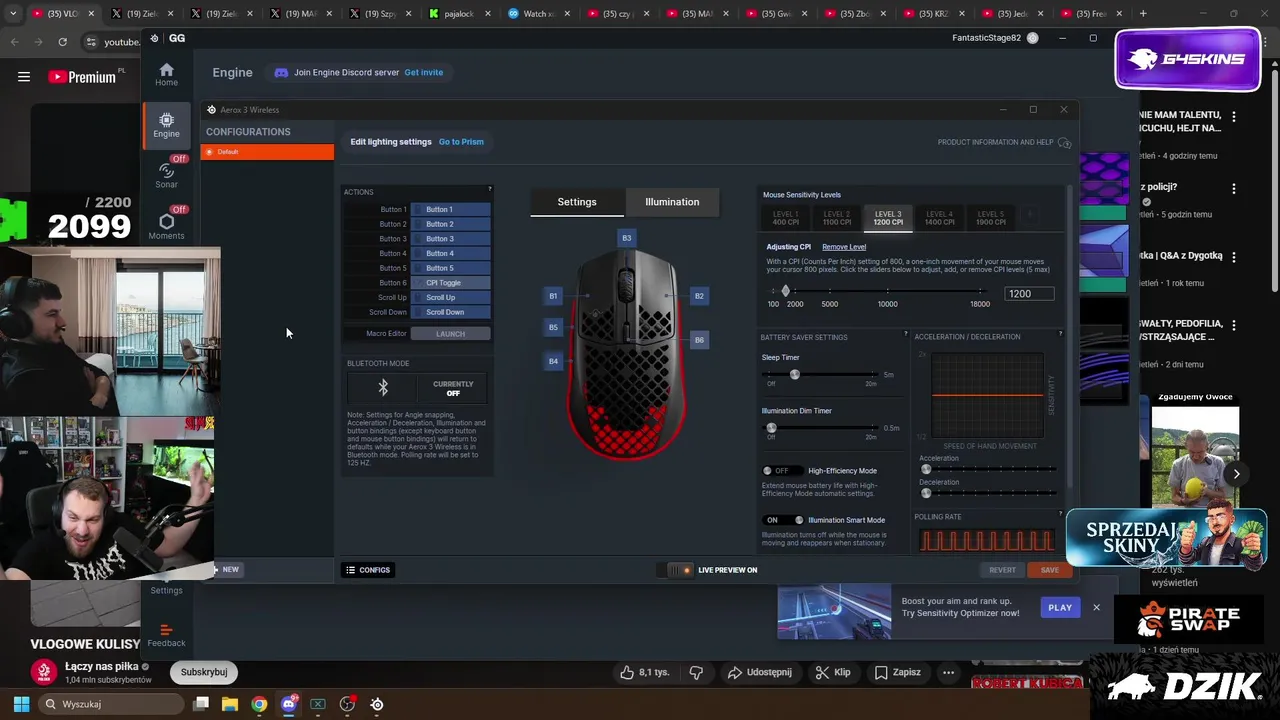Click PLAY on Sensitivity Optimizer banner

pyautogui.click(x=1060, y=608)
